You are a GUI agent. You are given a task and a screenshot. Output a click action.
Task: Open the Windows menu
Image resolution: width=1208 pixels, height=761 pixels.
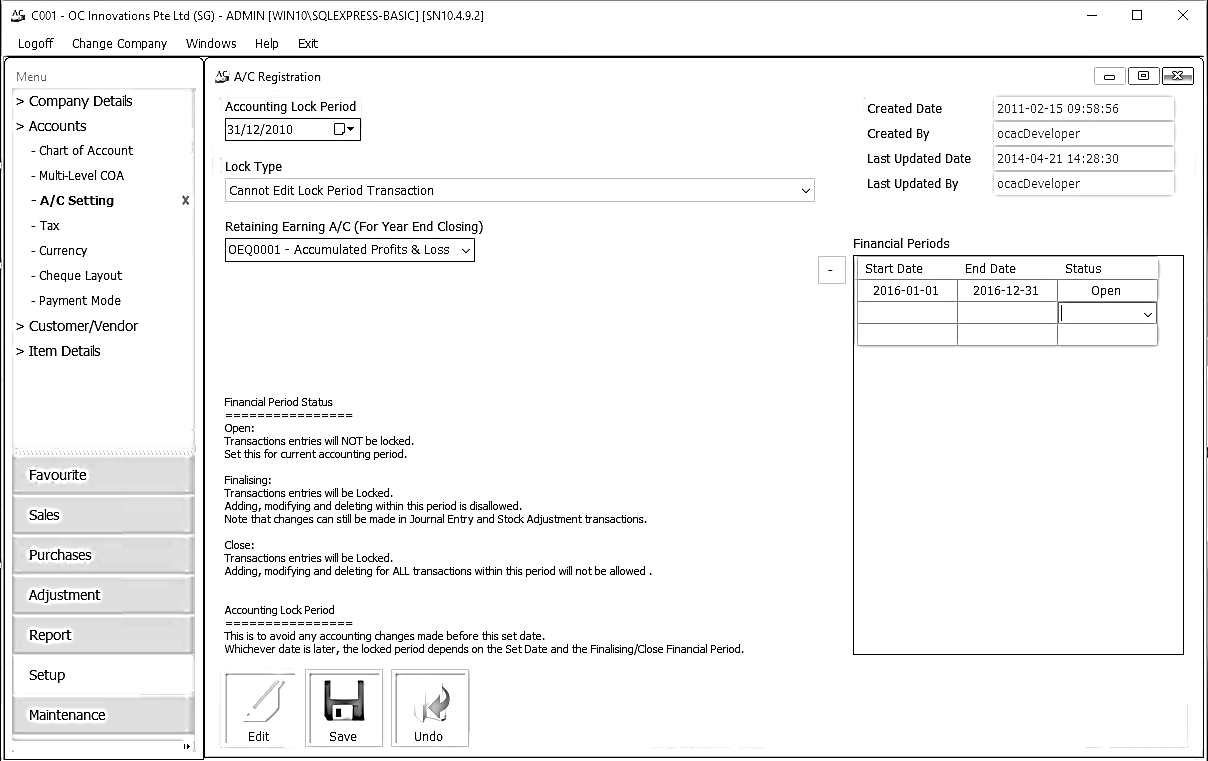pyautogui.click(x=211, y=43)
